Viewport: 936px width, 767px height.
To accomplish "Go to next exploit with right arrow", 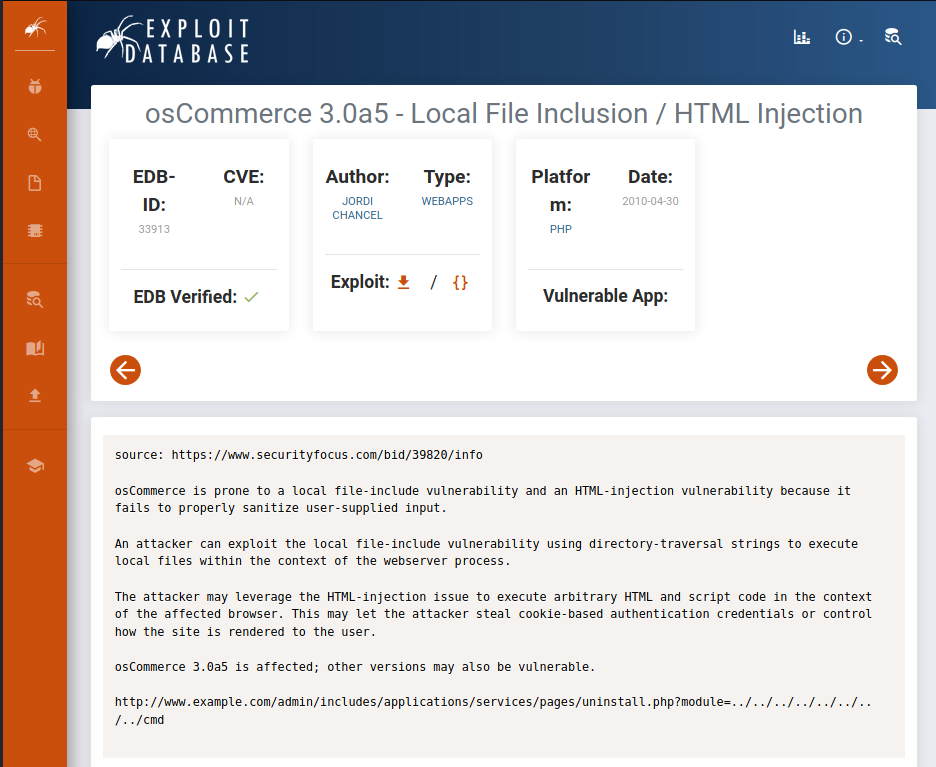I will pos(882,370).
